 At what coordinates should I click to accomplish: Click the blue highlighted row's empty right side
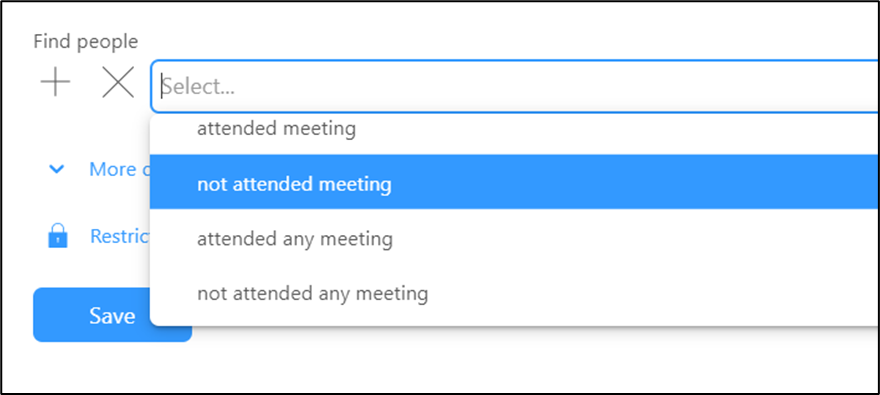pos(634,182)
